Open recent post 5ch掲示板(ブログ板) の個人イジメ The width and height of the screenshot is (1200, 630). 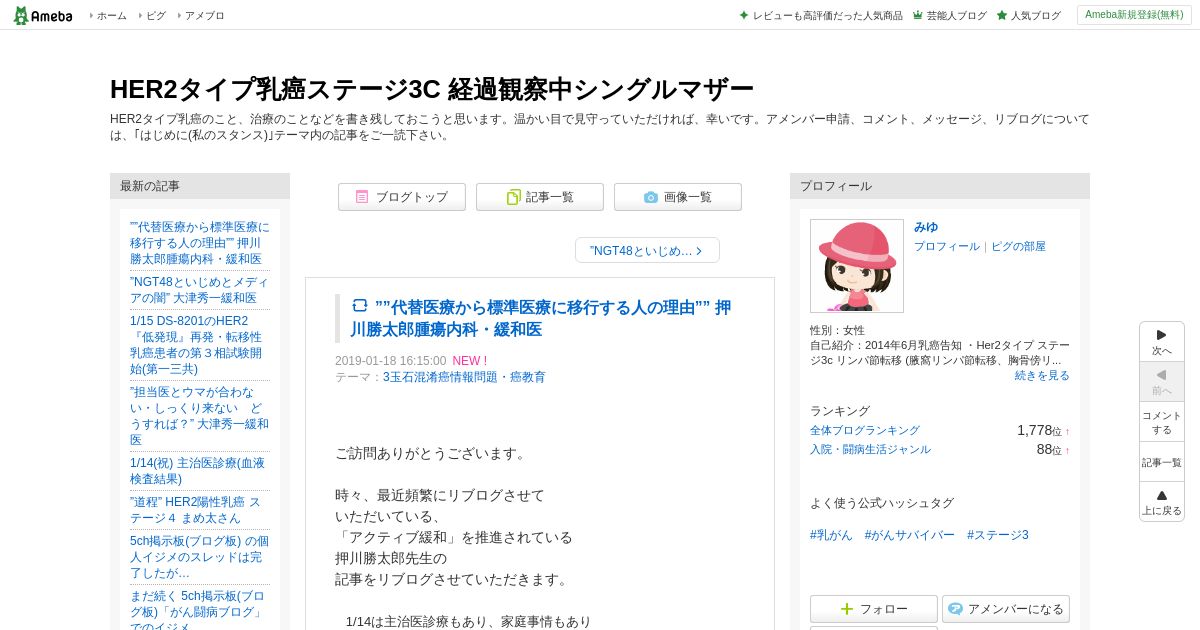click(x=200, y=557)
